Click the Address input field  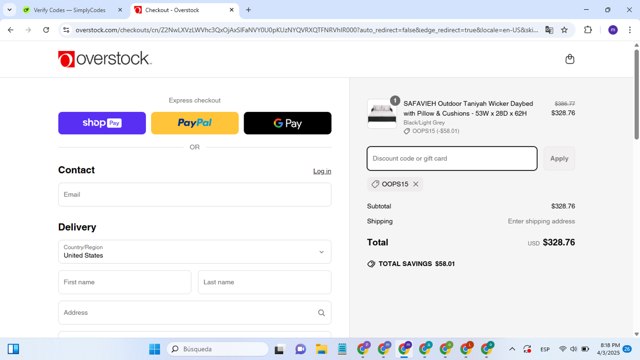point(195,313)
